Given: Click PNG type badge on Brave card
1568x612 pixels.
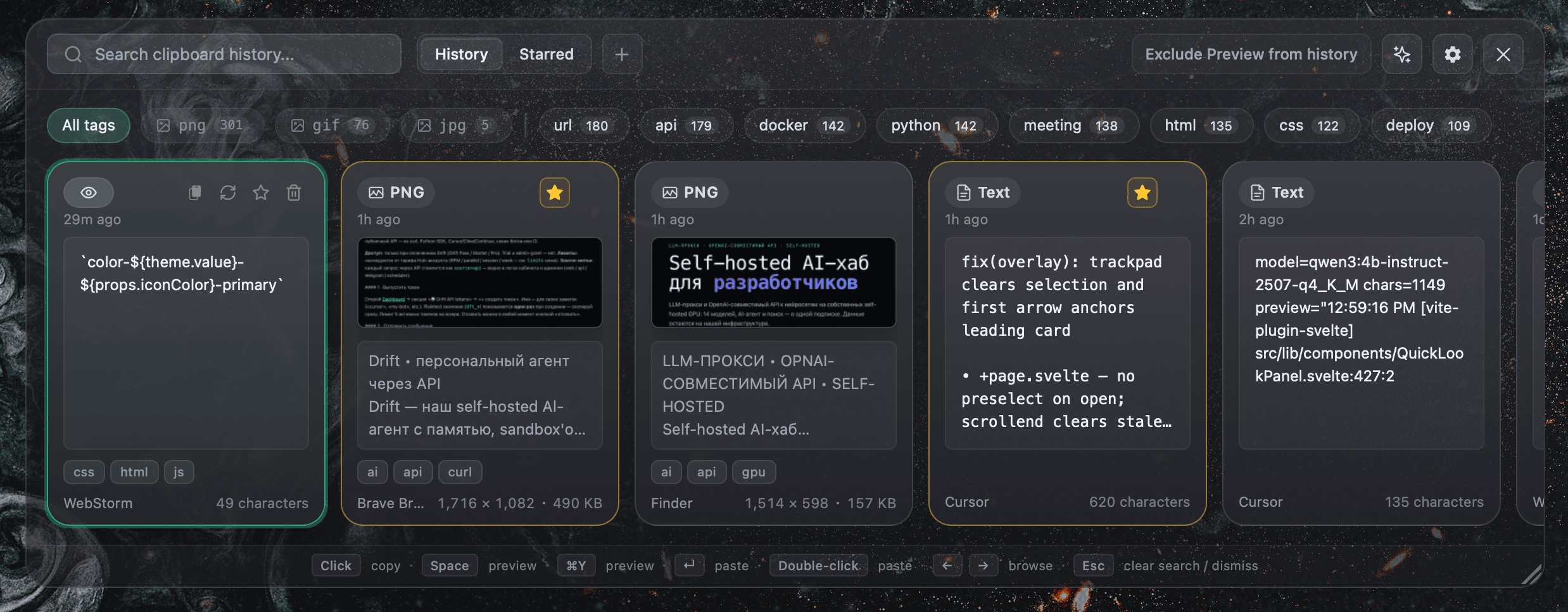Looking at the screenshot, I should pos(396,193).
